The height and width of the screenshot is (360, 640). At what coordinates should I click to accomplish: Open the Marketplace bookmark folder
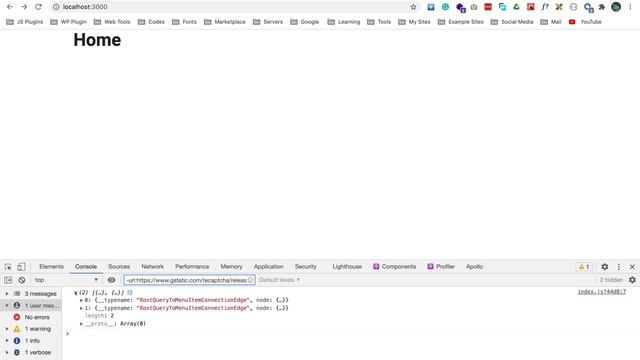tap(224, 22)
